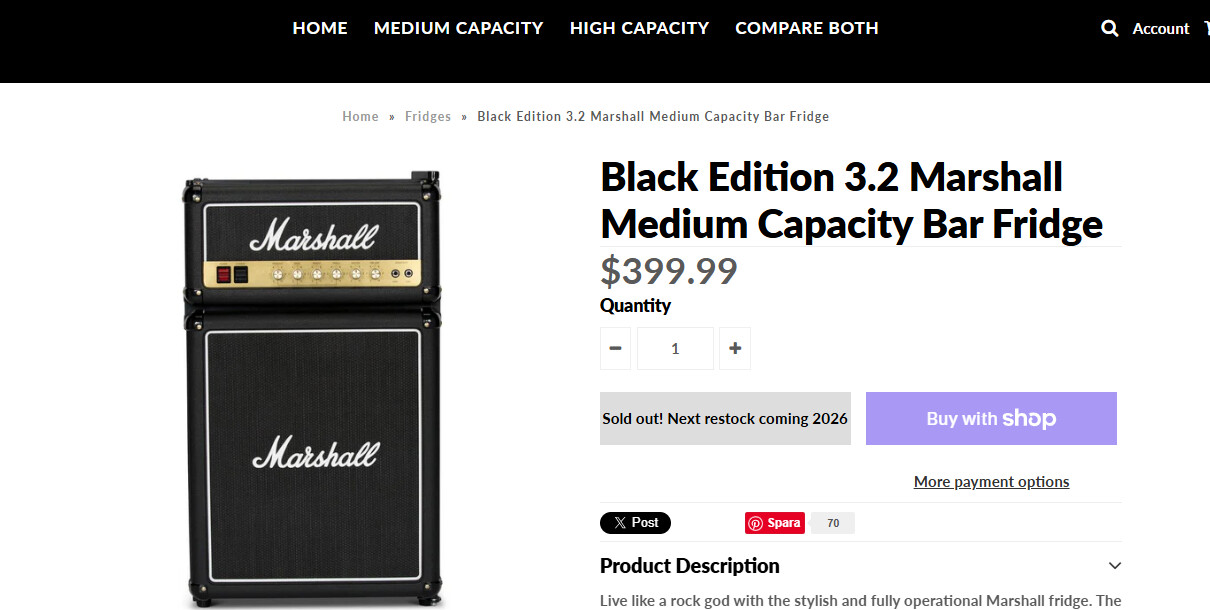Open COMPARE BOTH menu item
The height and width of the screenshot is (610, 1210).
click(807, 28)
